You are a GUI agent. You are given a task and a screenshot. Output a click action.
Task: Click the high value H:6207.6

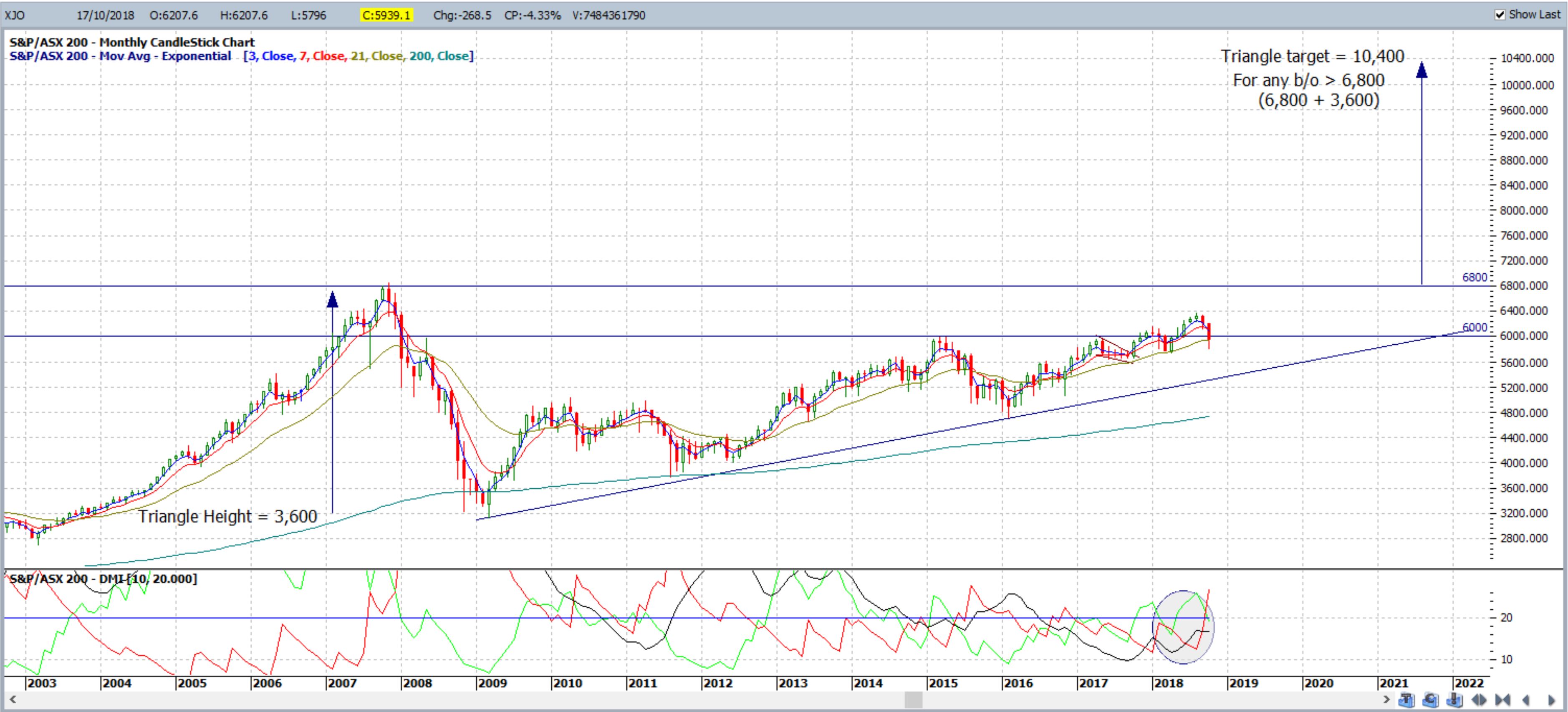click(243, 15)
